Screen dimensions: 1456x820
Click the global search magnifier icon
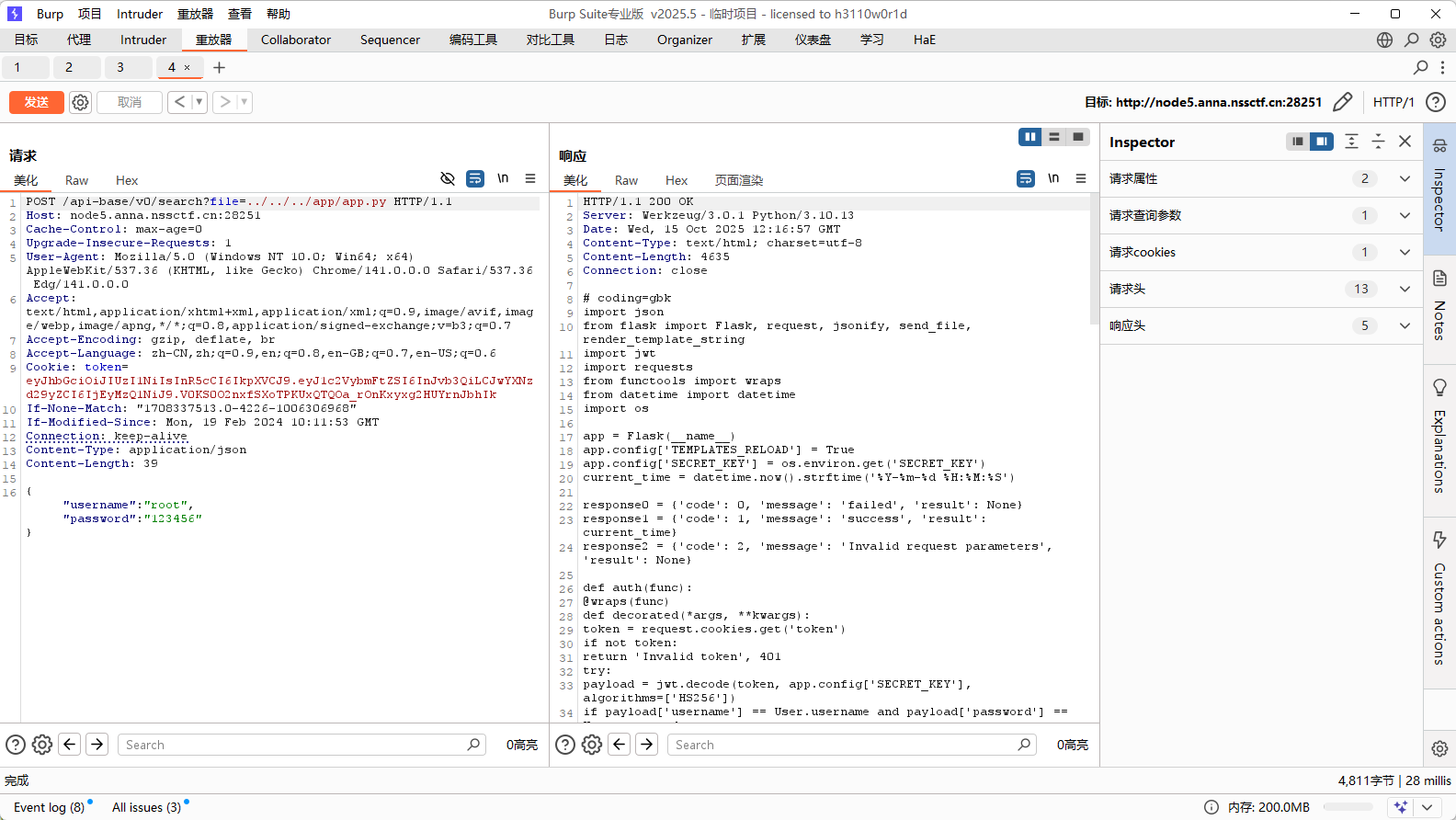1411,40
